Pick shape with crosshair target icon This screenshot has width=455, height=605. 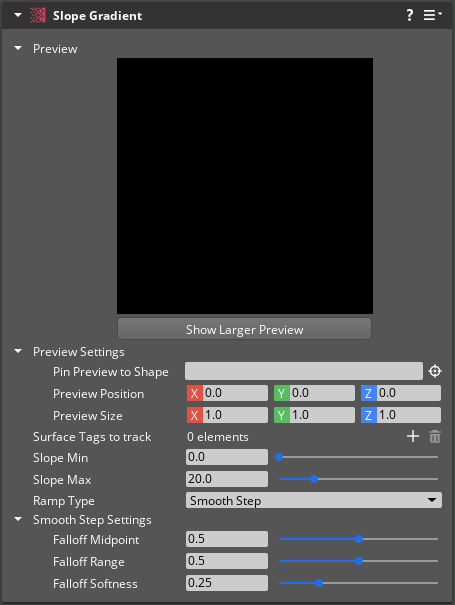435,371
